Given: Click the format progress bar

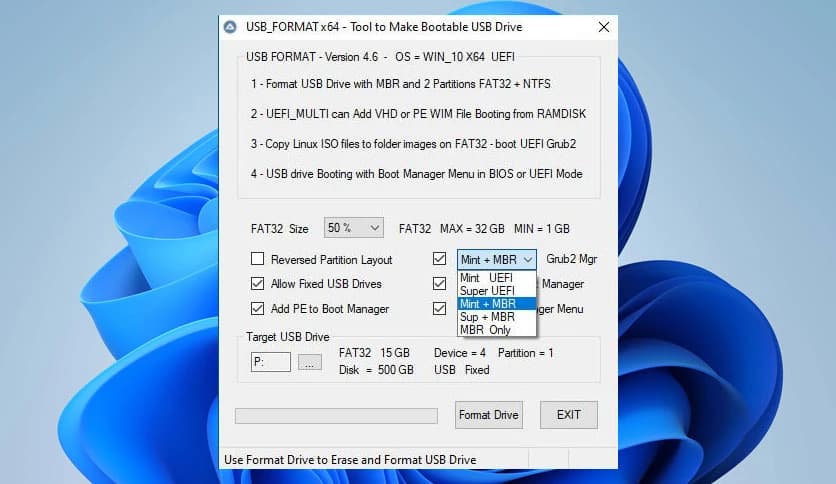Looking at the screenshot, I should pos(336,416).
